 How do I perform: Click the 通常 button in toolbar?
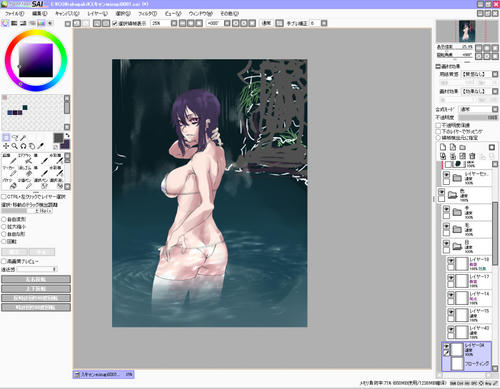coord(266,23)
